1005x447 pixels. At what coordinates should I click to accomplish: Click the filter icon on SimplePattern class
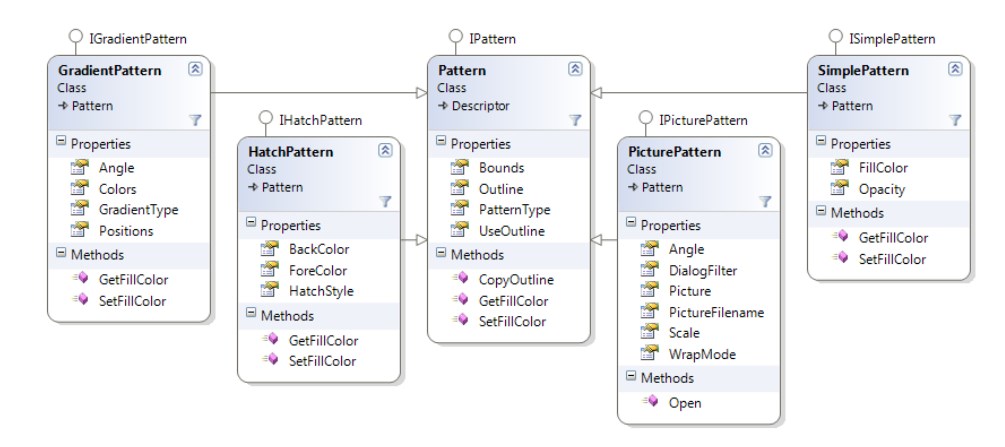pyautogui.click(x=955, y=119)
